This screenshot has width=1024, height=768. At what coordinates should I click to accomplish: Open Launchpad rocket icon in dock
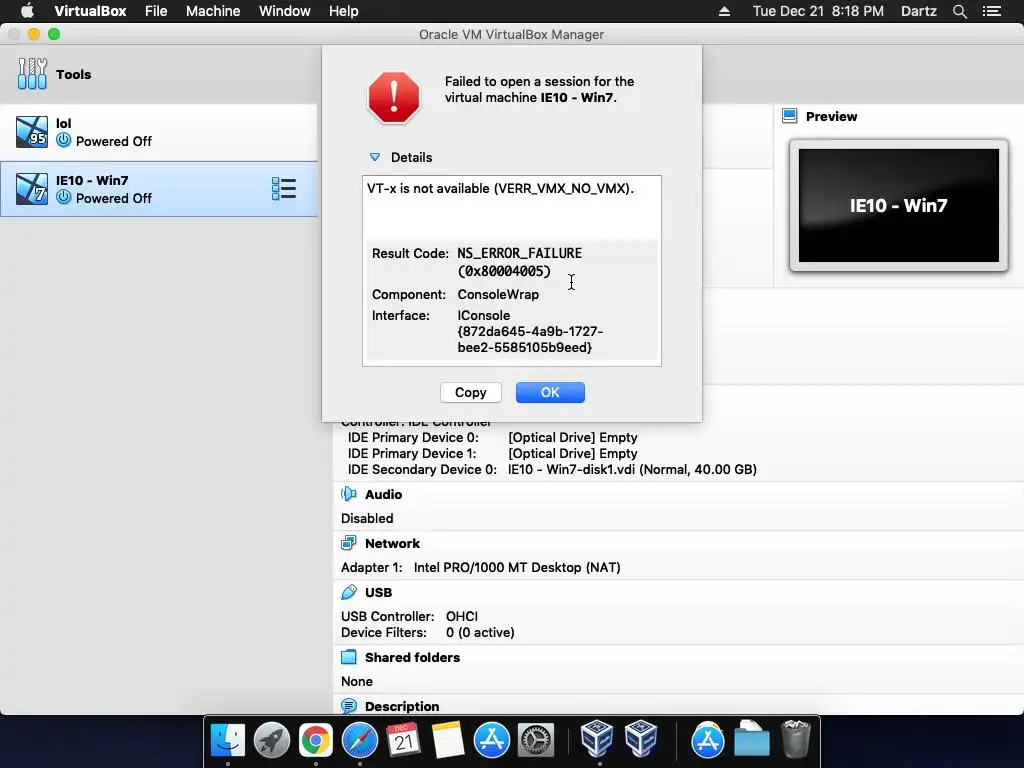pyautogui.click(x=272, y=741)
